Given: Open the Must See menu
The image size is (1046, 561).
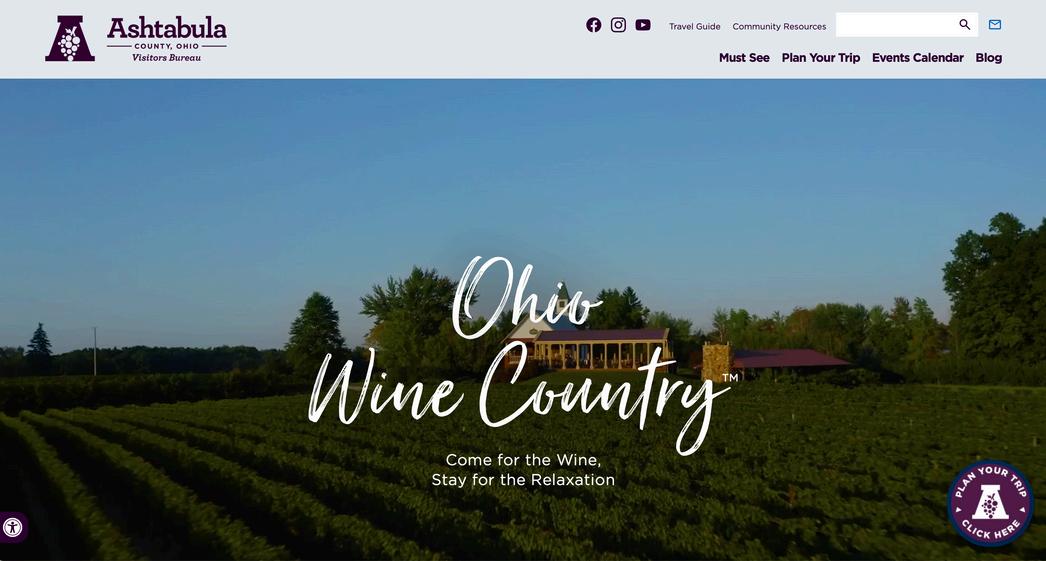Looking at the screenshot, I should pos(744,58).
